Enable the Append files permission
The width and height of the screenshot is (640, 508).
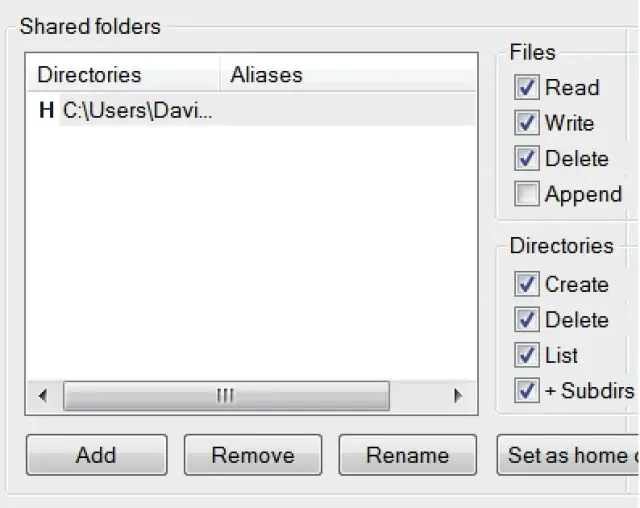(527, 194)
